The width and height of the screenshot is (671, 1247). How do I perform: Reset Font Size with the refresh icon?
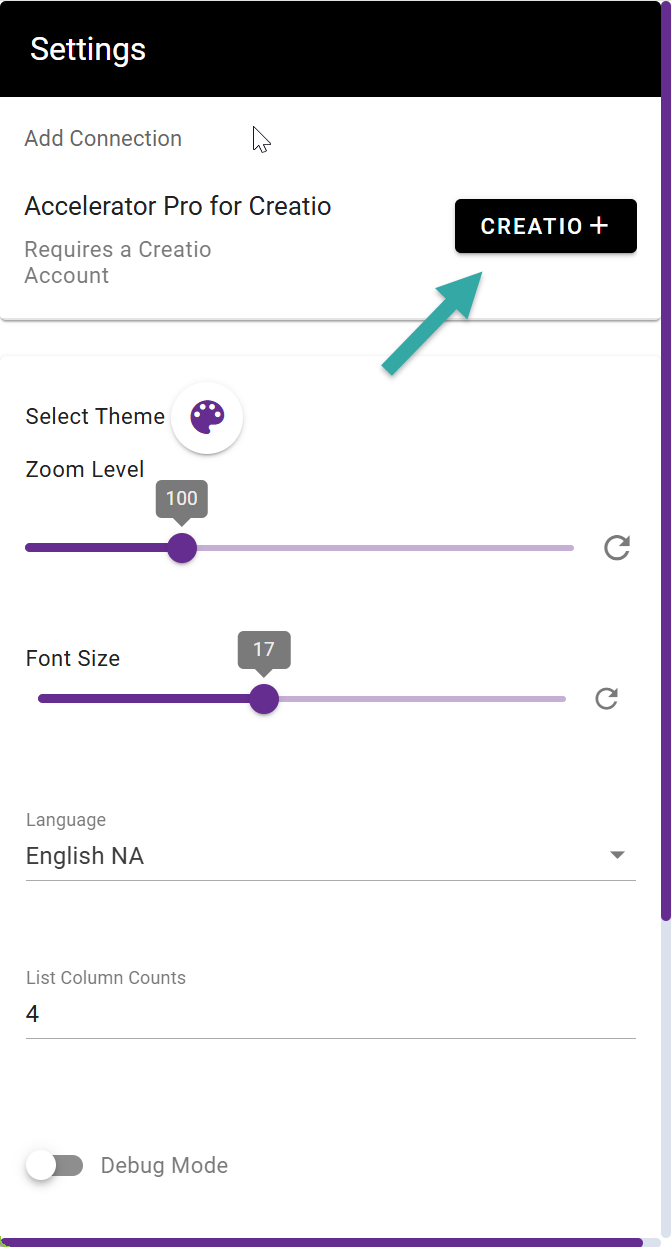pyautogui.click(x=606, y=699)
